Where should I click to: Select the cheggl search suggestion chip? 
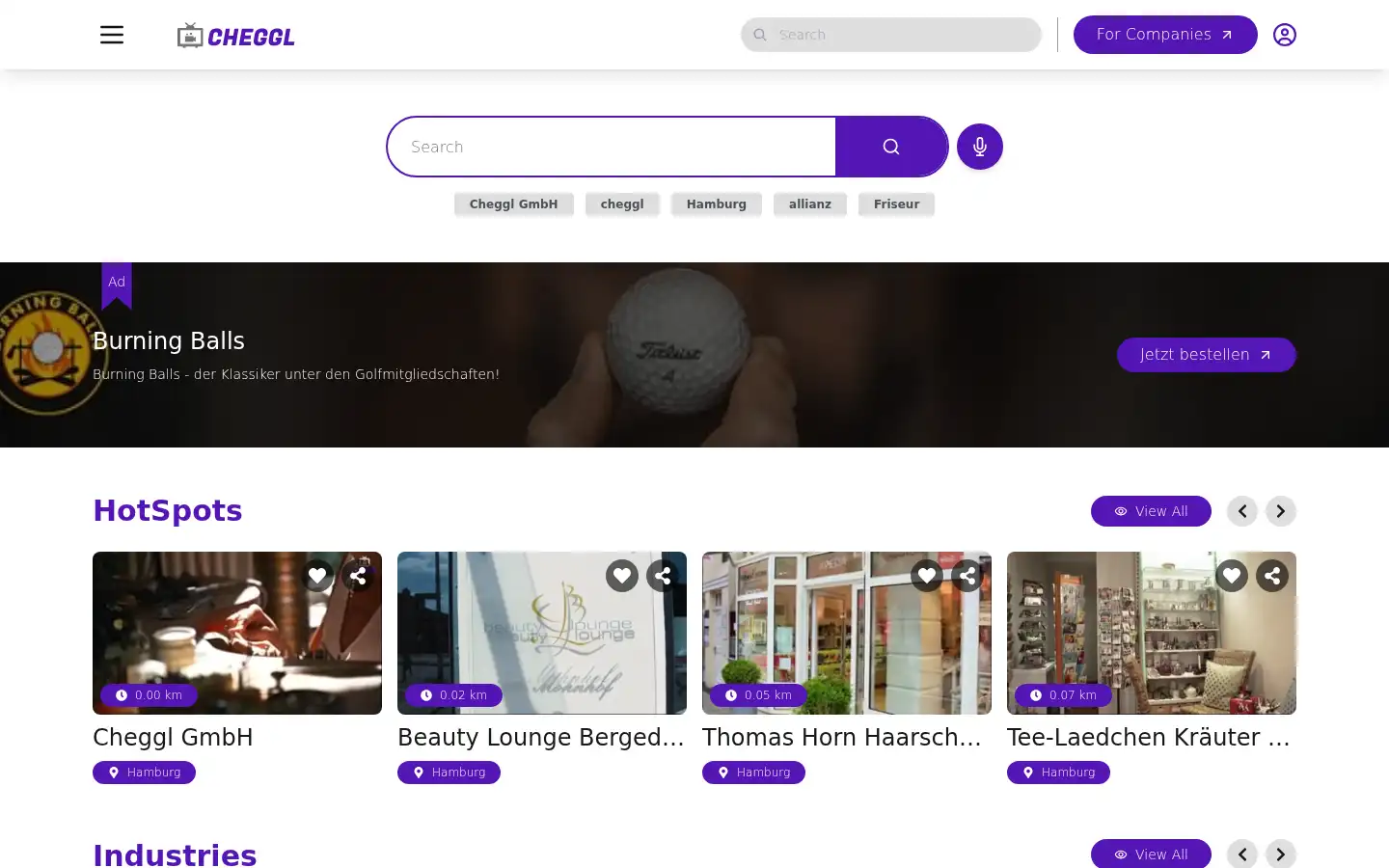click(x=622, y=204)
